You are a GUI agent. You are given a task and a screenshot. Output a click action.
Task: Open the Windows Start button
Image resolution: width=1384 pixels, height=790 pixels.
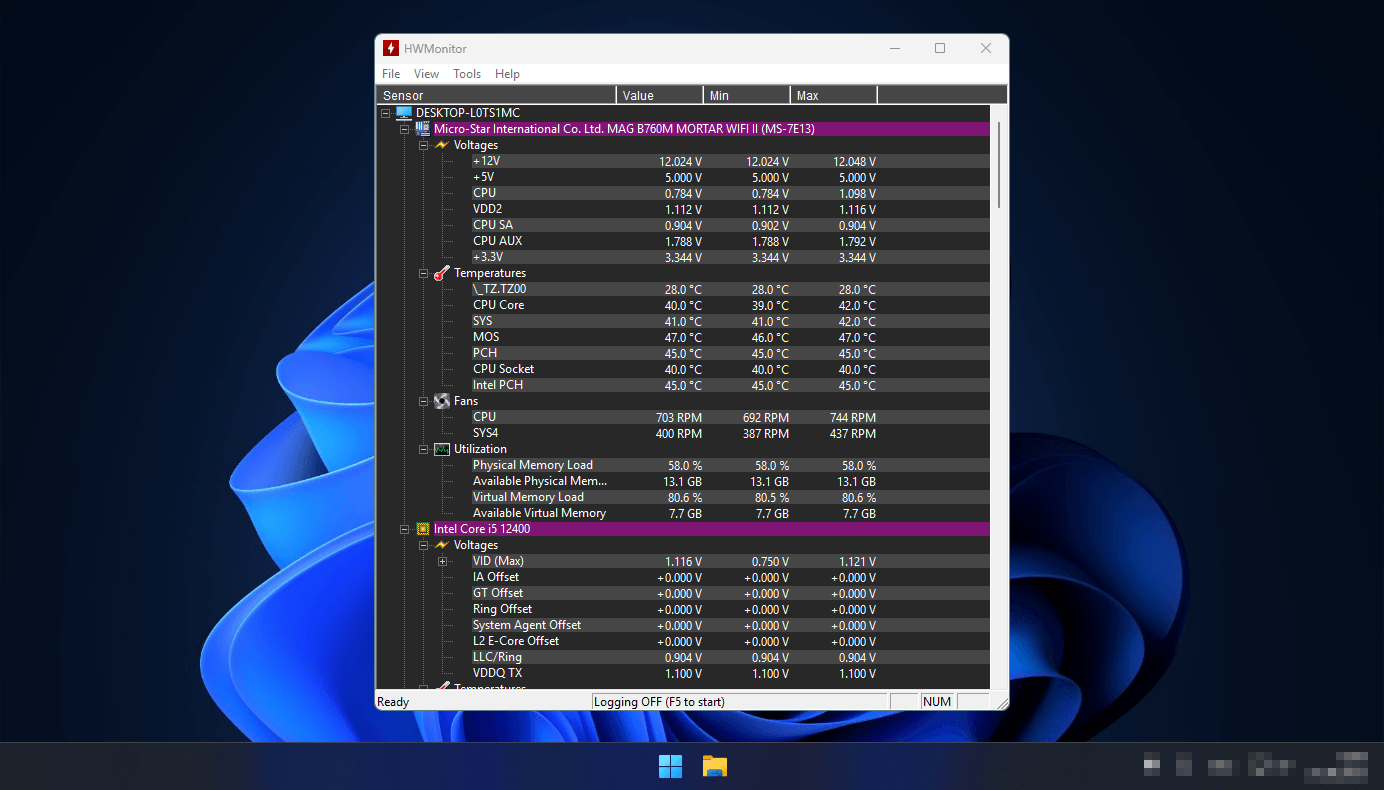coord(670,767)
